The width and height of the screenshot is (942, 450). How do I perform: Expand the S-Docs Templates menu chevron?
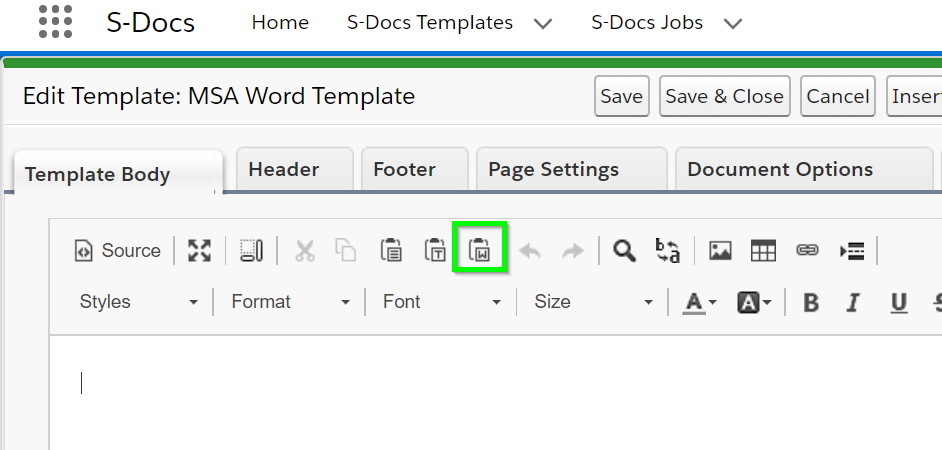[x=543, y=23]
